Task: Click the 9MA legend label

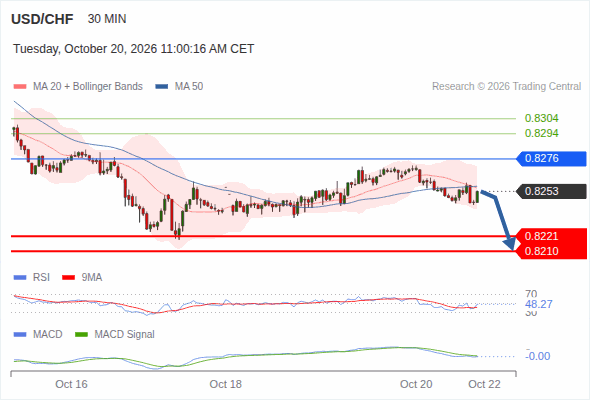Action: click(92, 278)
